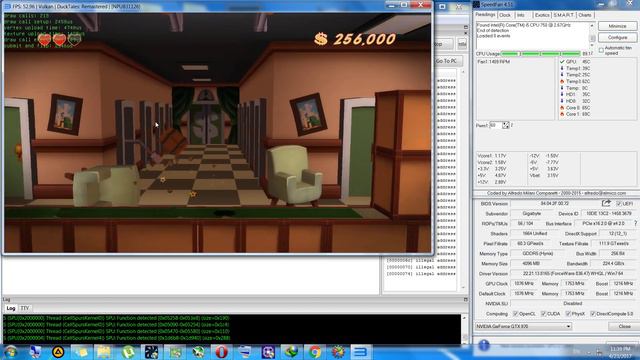Switch to the Readings tab in SpeedFan
This screenshot has height=360, width=640.
click(485, 15)
